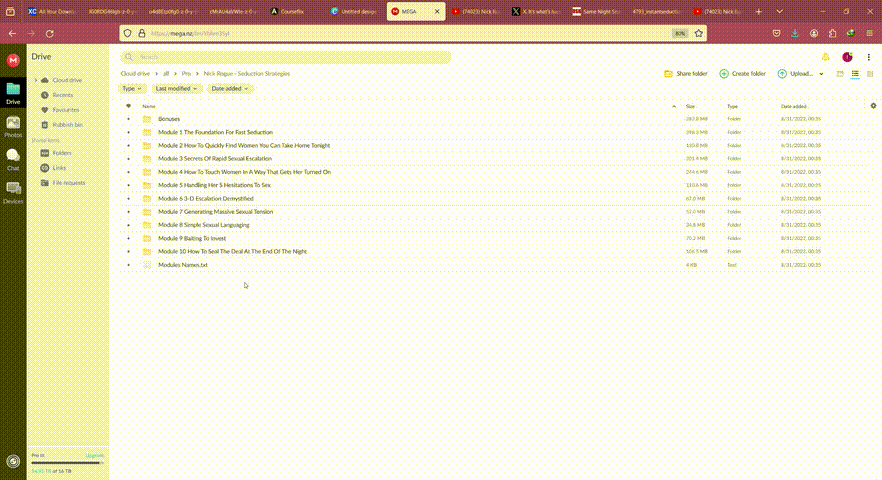882x480 pixels.
Task: Open the Last modified filter dropdown
Action: [176, 88]
